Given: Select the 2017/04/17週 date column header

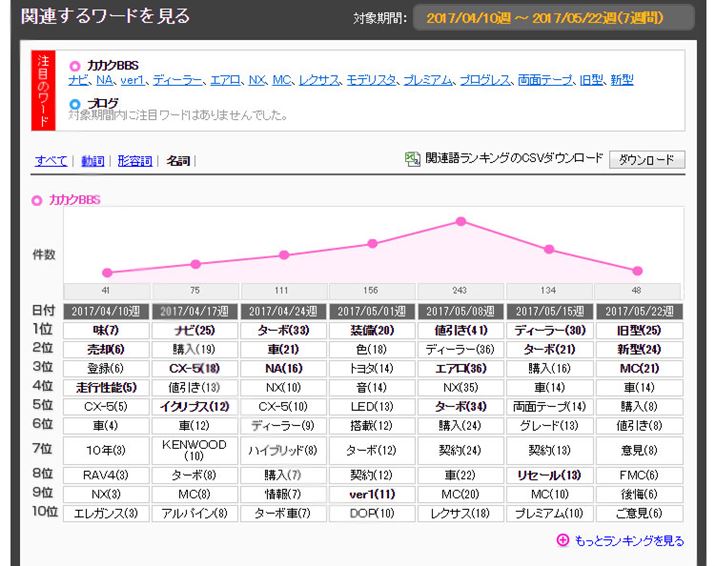Looking at the screenshot, I should click(194, 311).
